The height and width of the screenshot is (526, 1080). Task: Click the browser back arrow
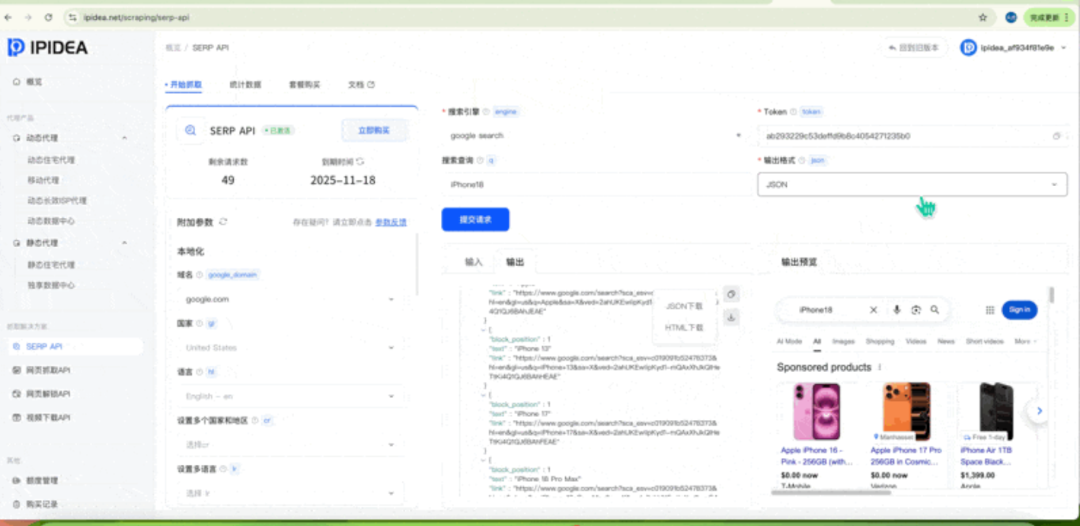click(x=8, y=17)
